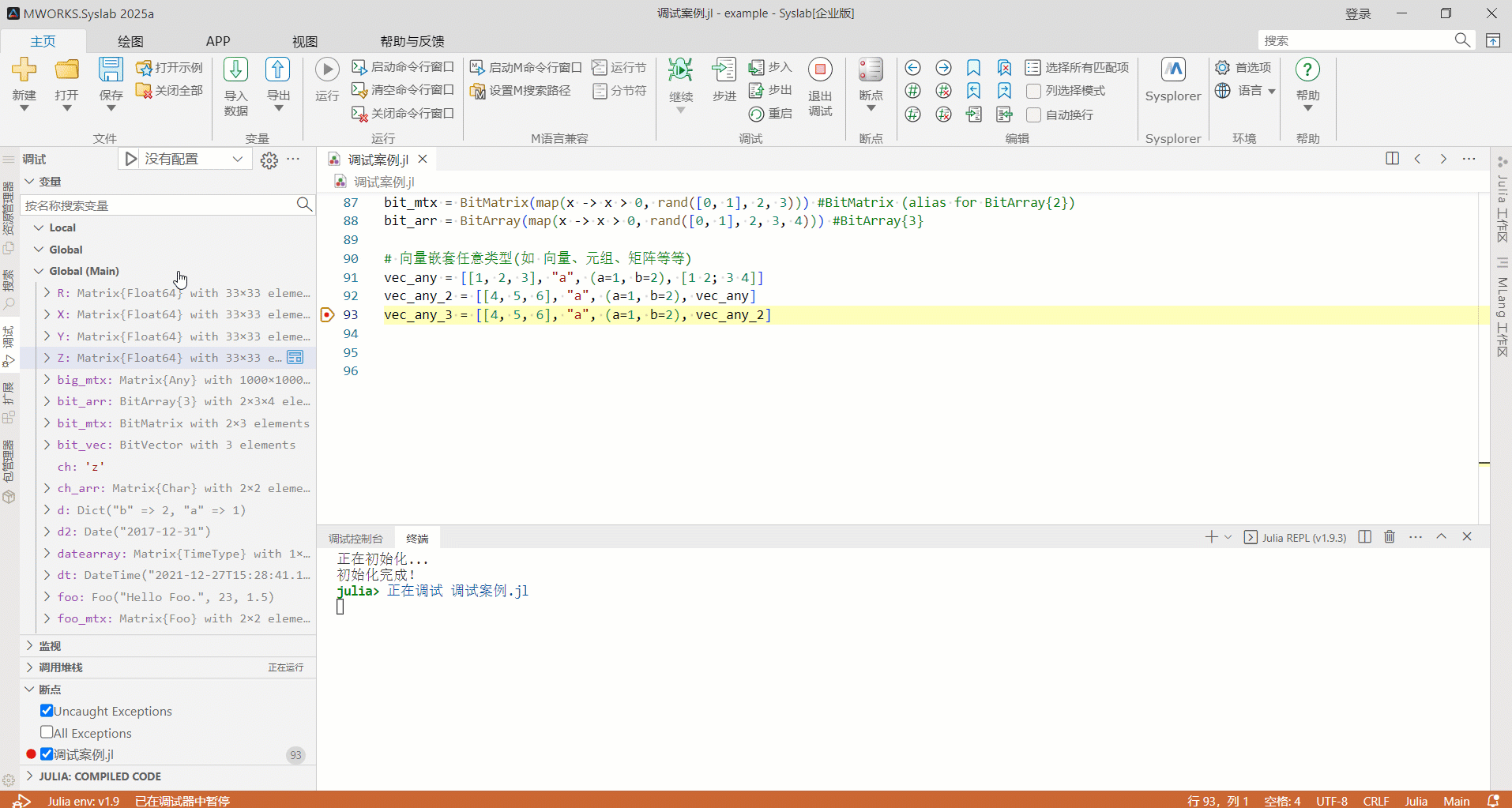Click the 登录 login link
This screenshot has height=808, width=1512.
pyautogui.click(x=1359, y=13)
